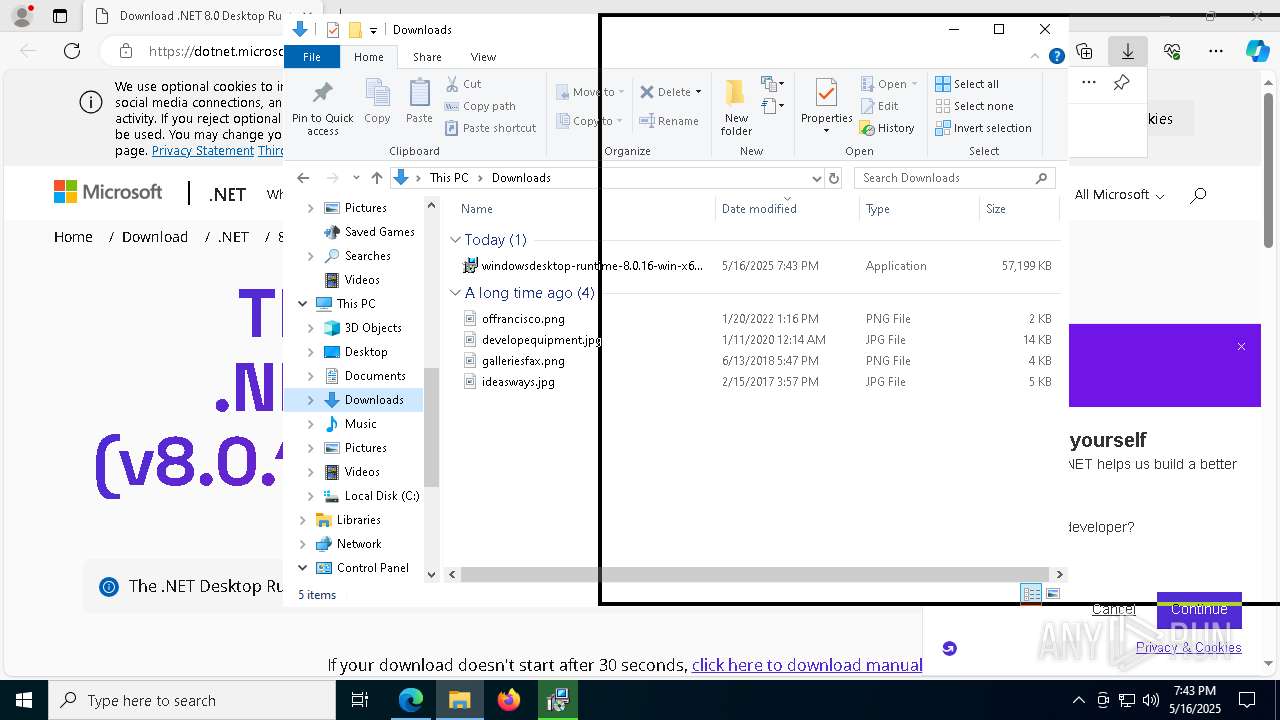Sort by Date modified column
1280x720 pixels.
787,209
